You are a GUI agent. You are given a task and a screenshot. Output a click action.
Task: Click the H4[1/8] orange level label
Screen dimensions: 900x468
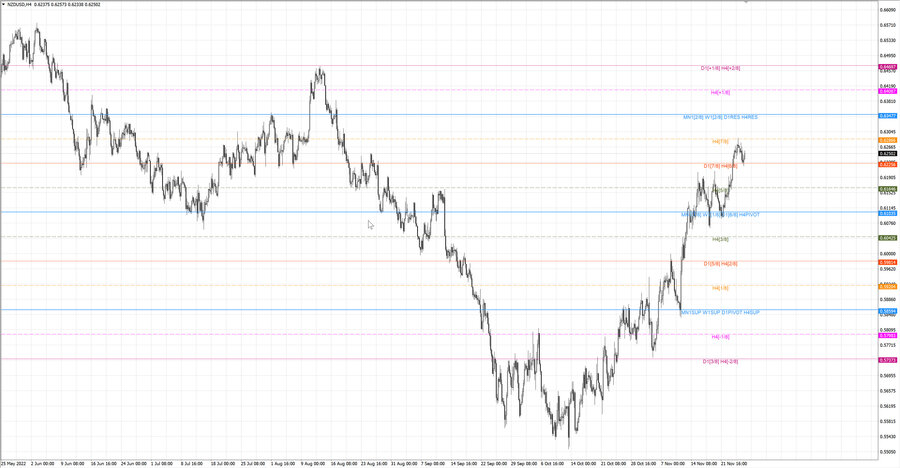(x=720, y=288)
